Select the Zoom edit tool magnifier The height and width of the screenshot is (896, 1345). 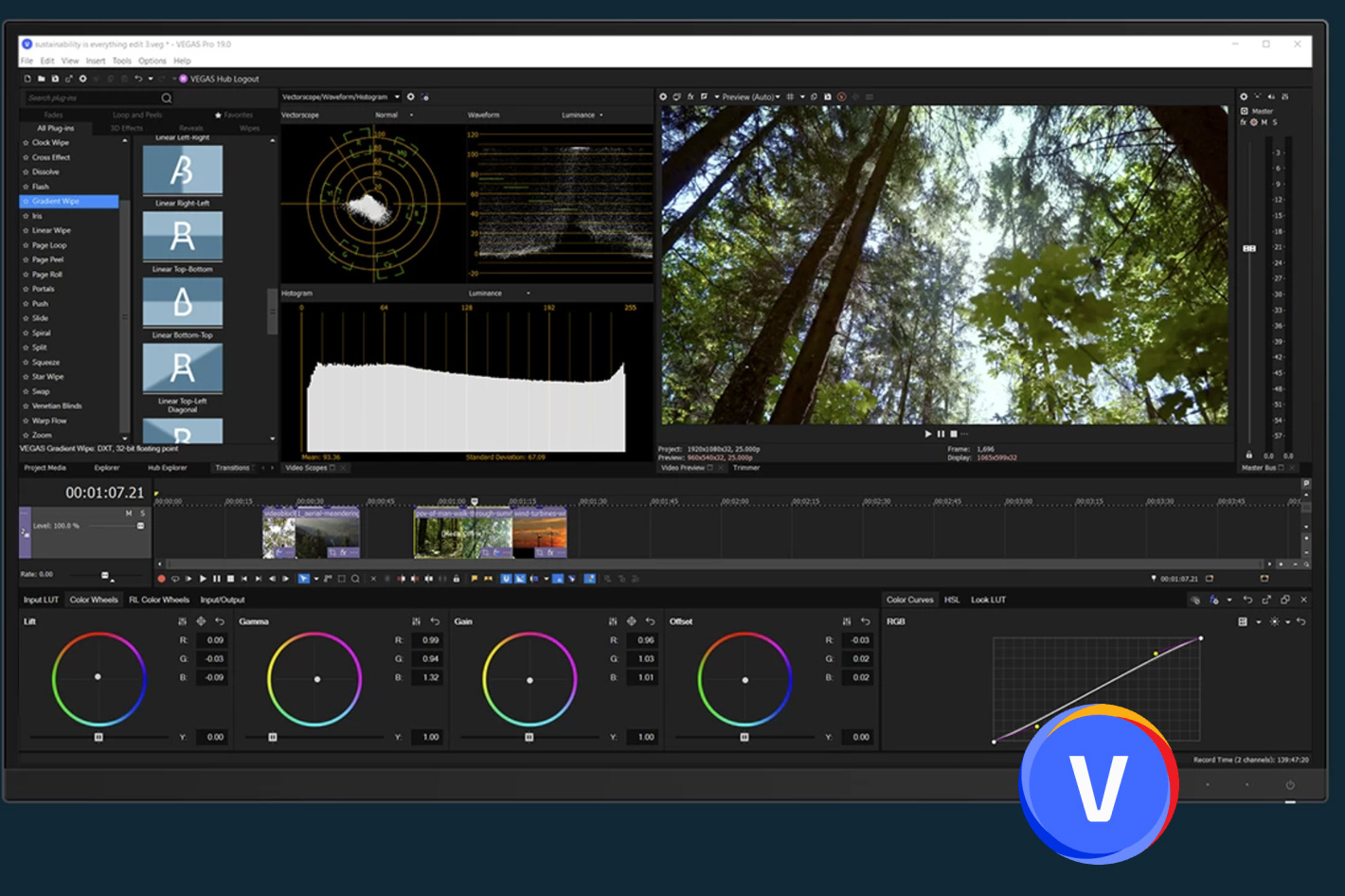click(x=355, y=578)
